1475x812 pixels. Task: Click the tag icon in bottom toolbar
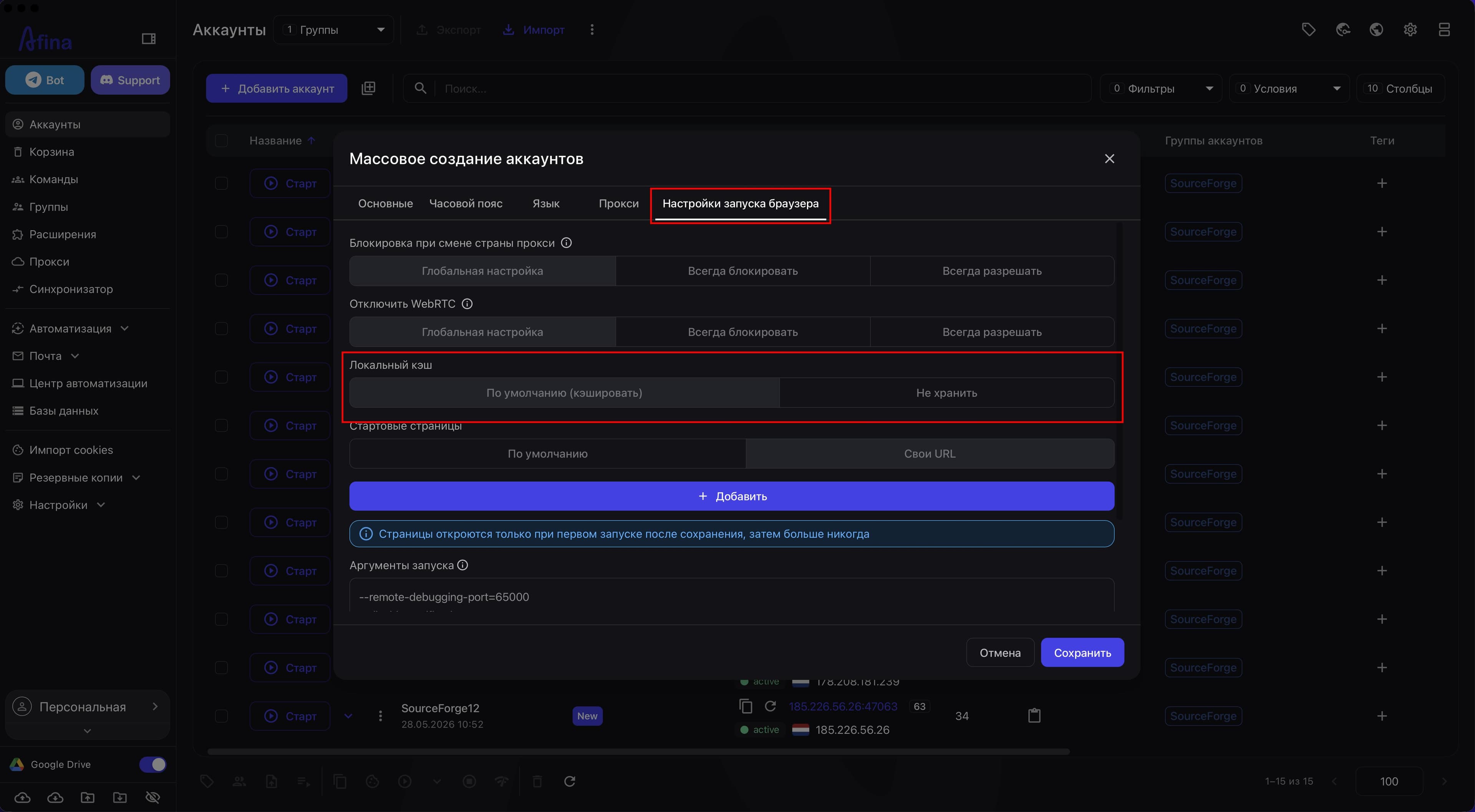[207, 781]
